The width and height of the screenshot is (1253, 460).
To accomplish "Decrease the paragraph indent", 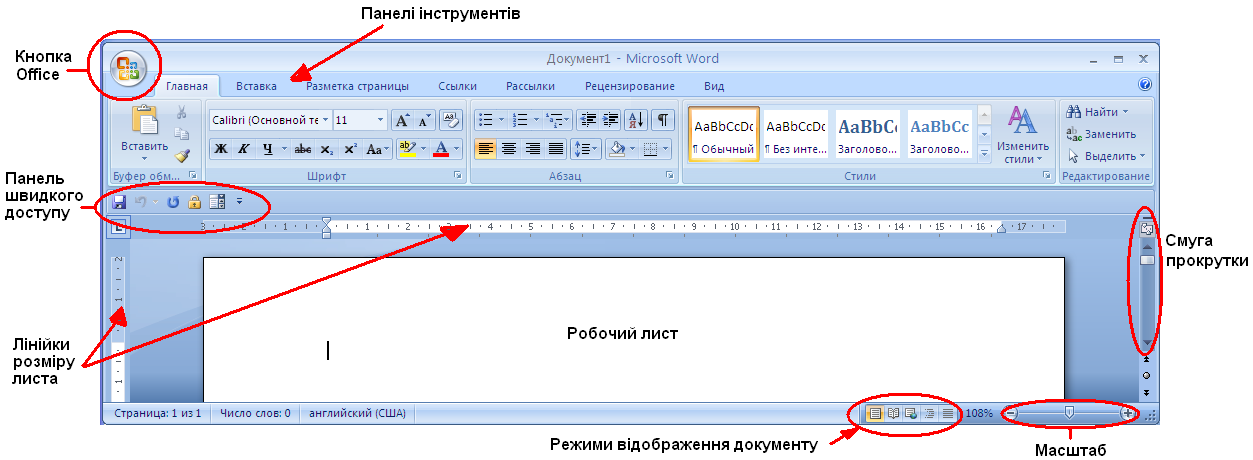I will [x=588, y=120].
